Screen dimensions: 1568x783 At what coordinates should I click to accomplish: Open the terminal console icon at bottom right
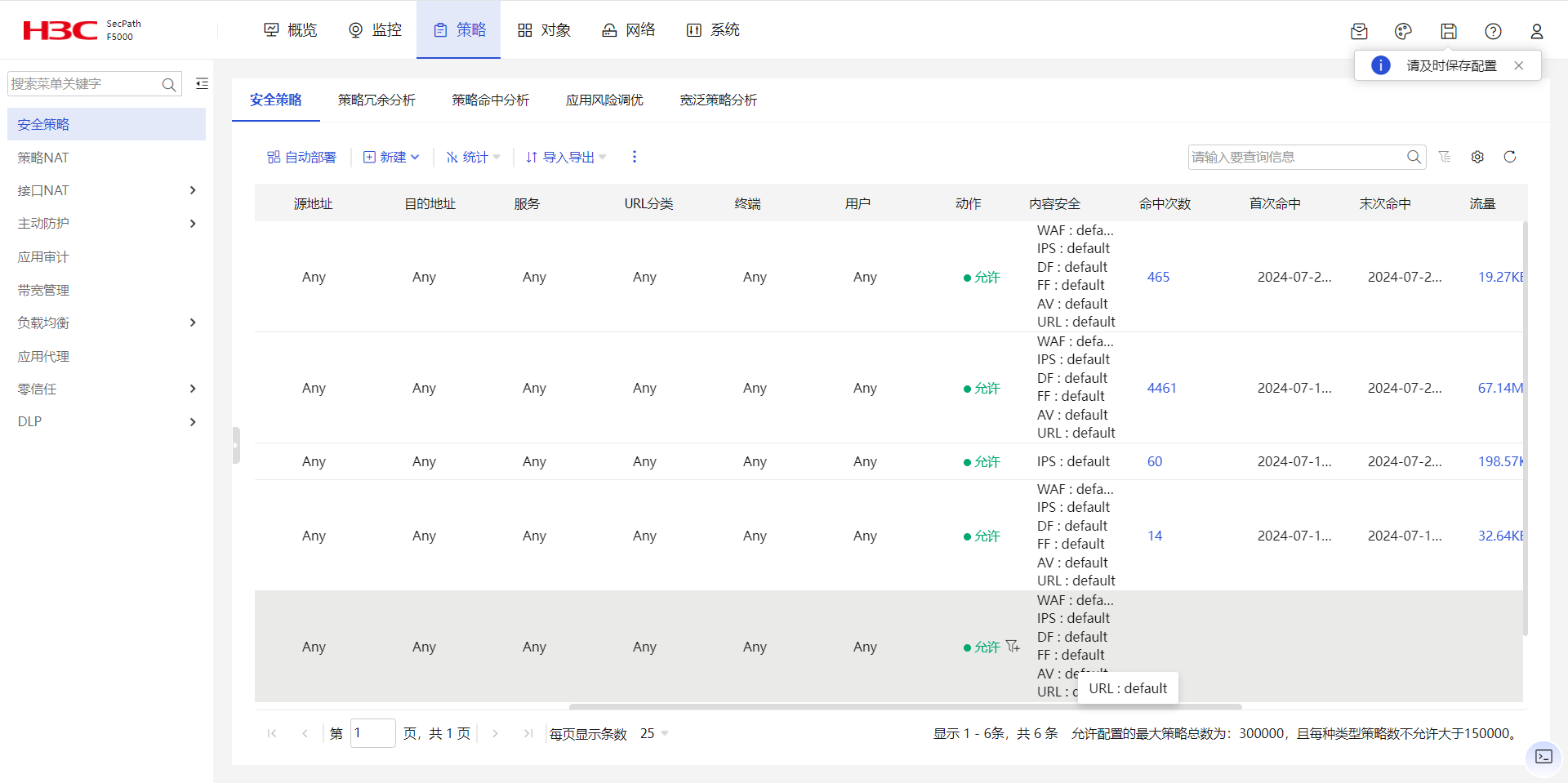1543,756
